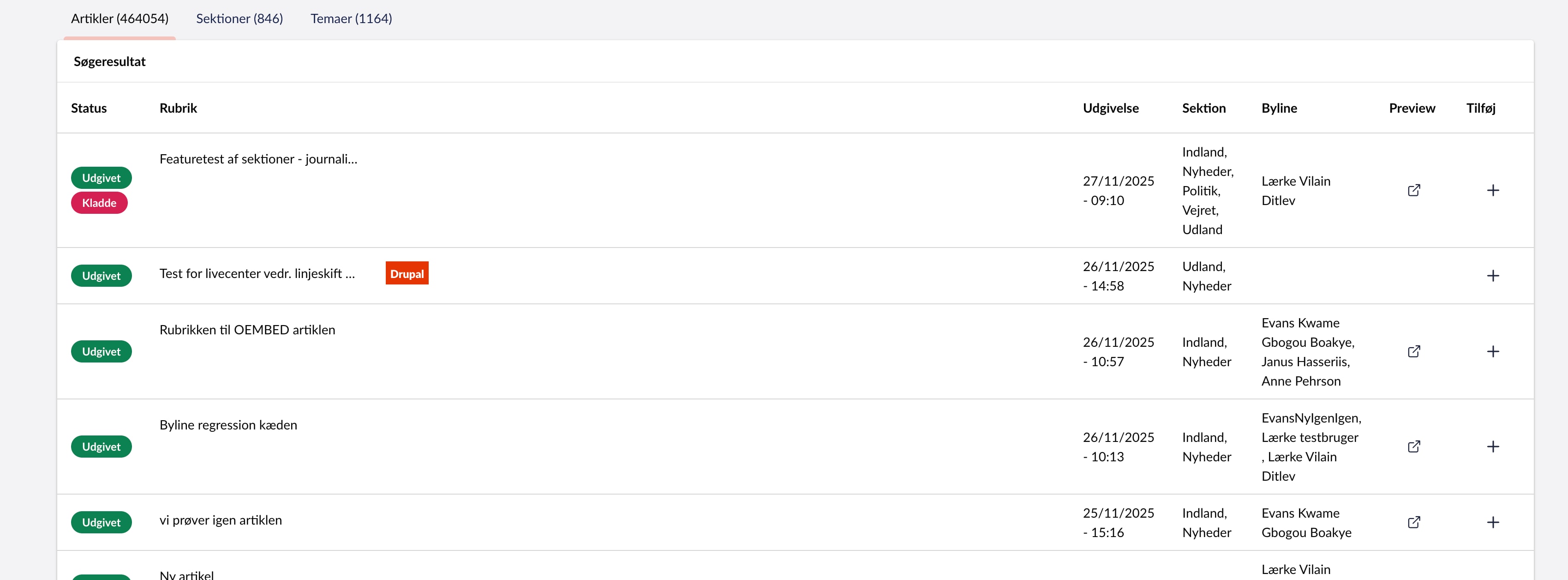Click the red Drupal badge
Screen dimensions: 1568x580
pos(407,273)
